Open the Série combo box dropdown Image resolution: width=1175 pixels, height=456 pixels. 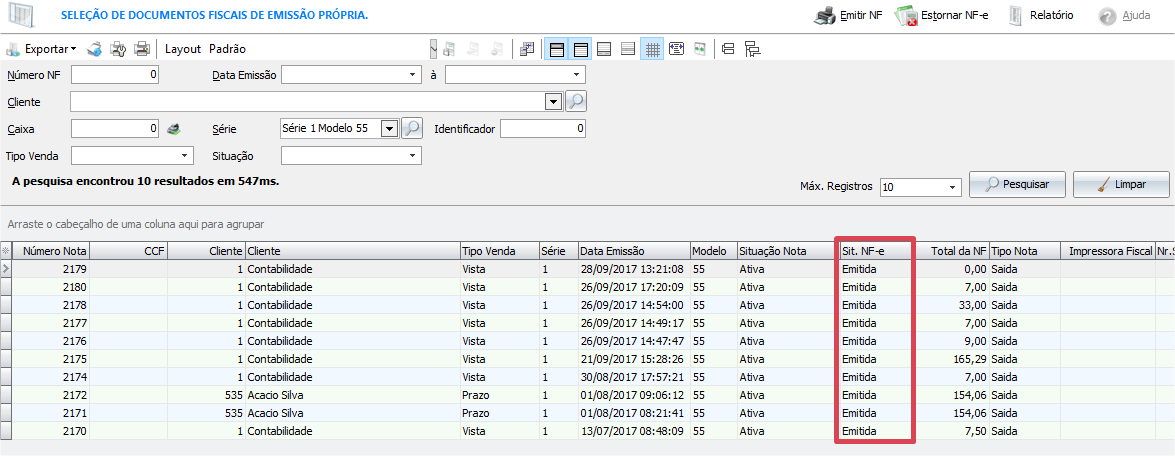389,129
